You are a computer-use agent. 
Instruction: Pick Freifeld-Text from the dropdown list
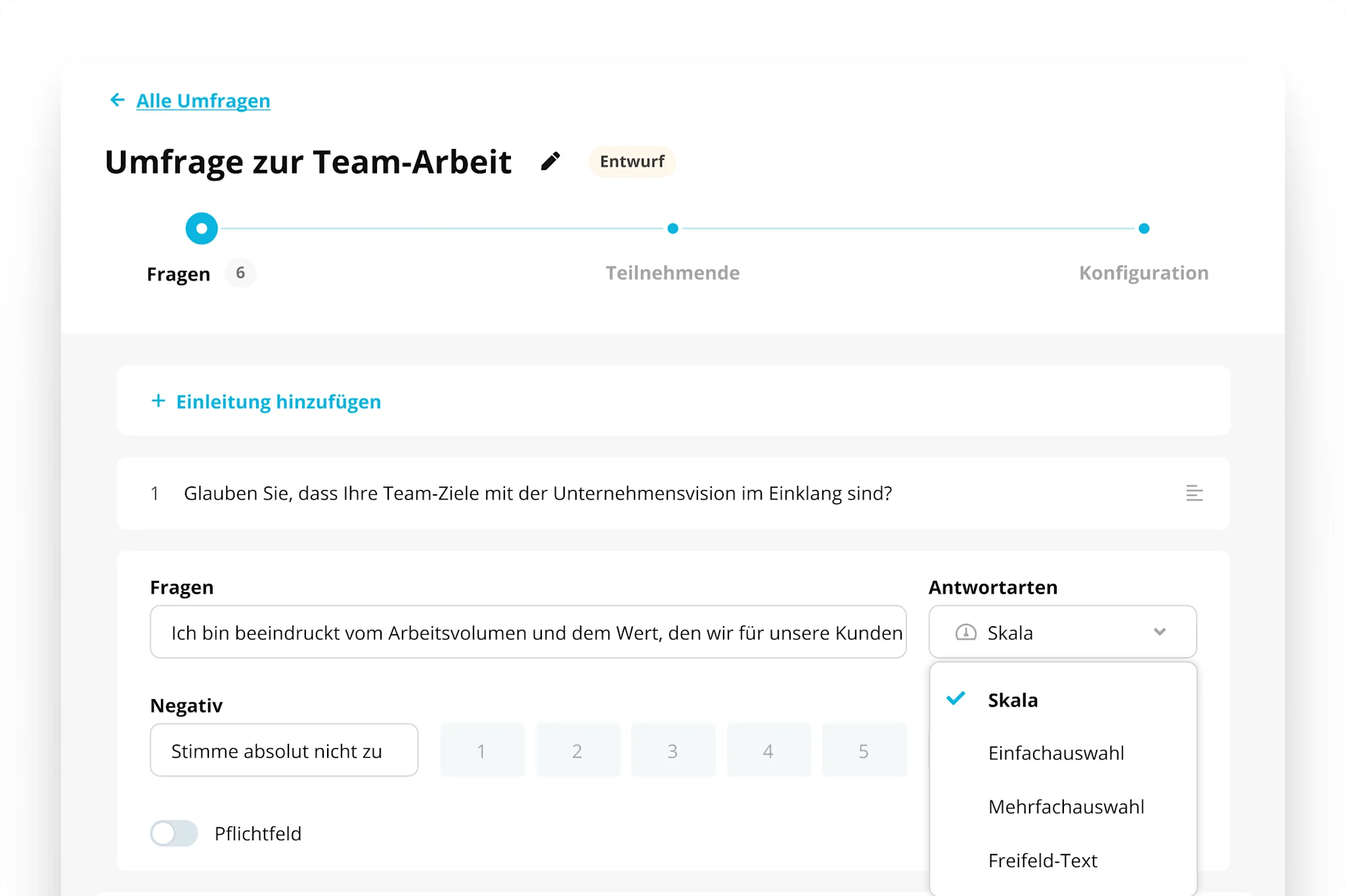coord(1042,861)
